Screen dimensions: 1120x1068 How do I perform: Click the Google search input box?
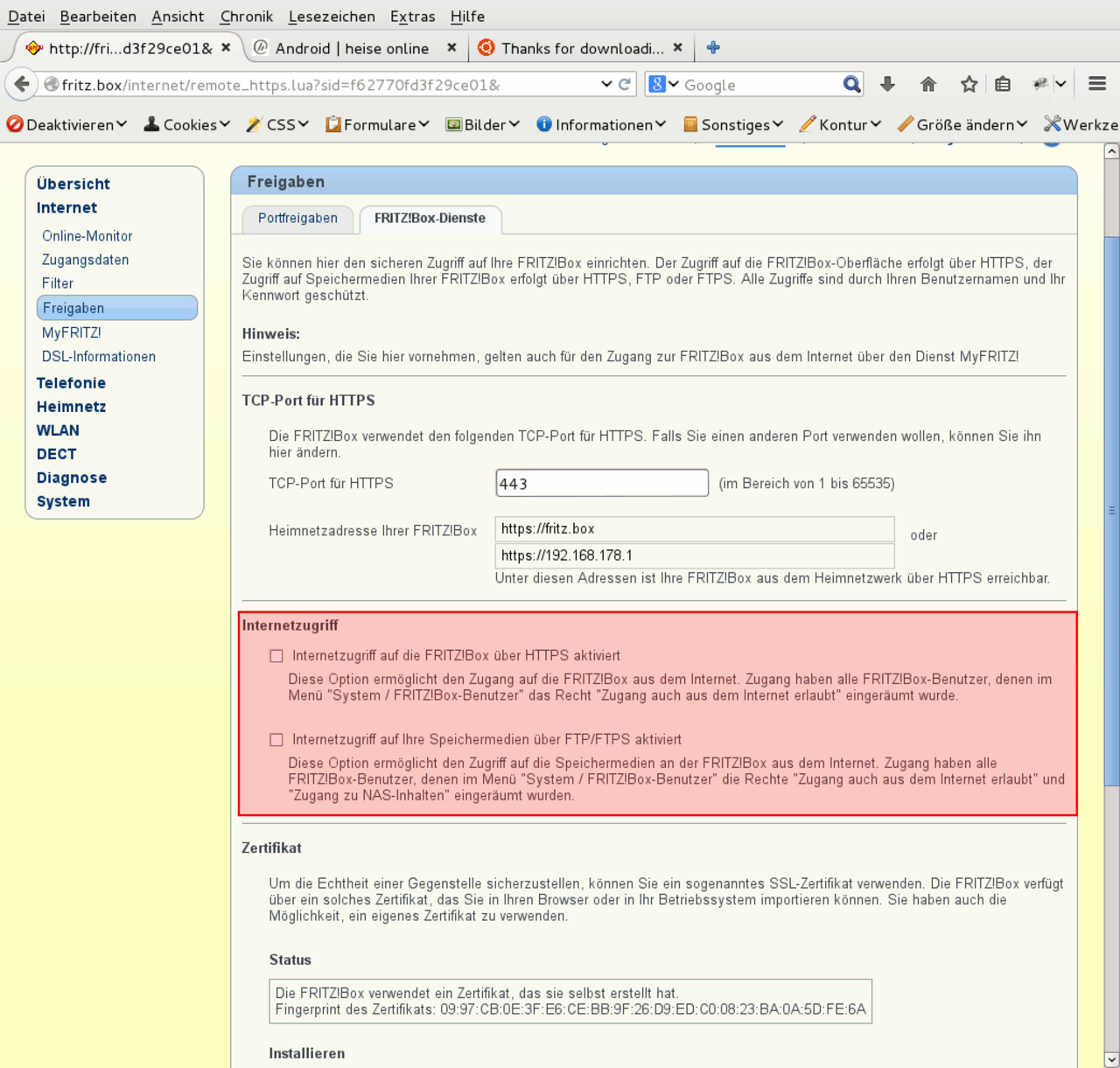761,84
